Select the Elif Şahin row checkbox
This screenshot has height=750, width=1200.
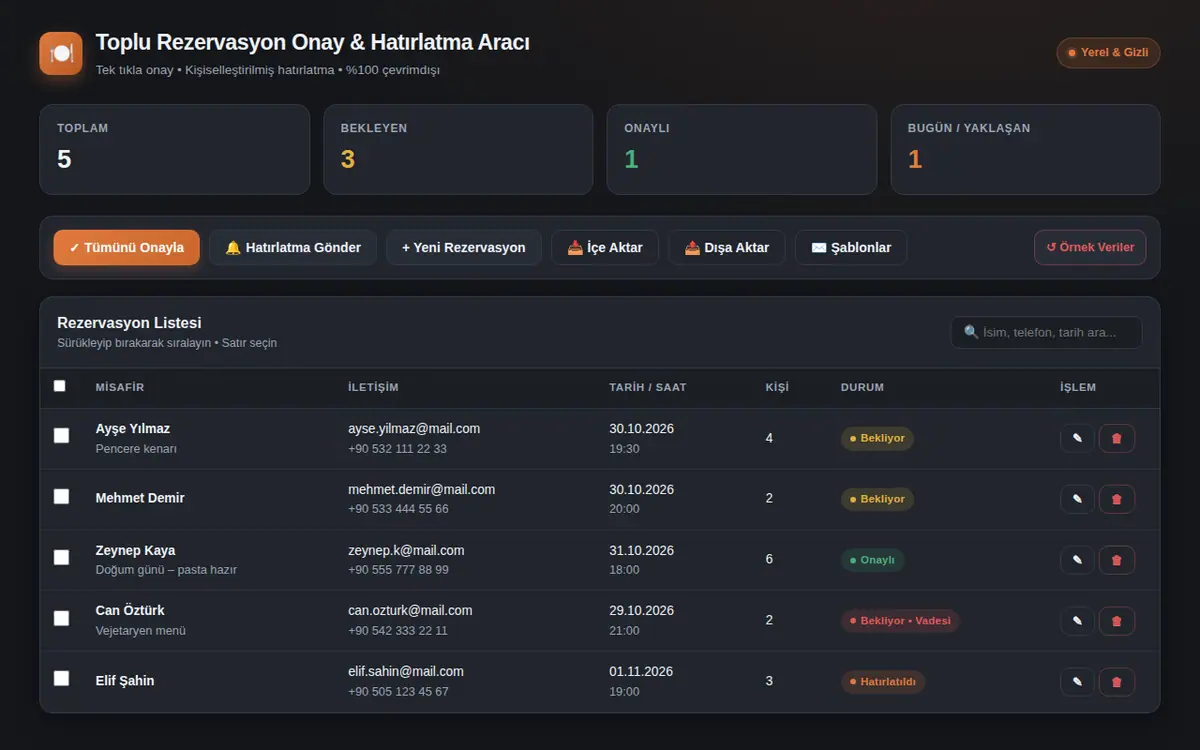(61, 678)
